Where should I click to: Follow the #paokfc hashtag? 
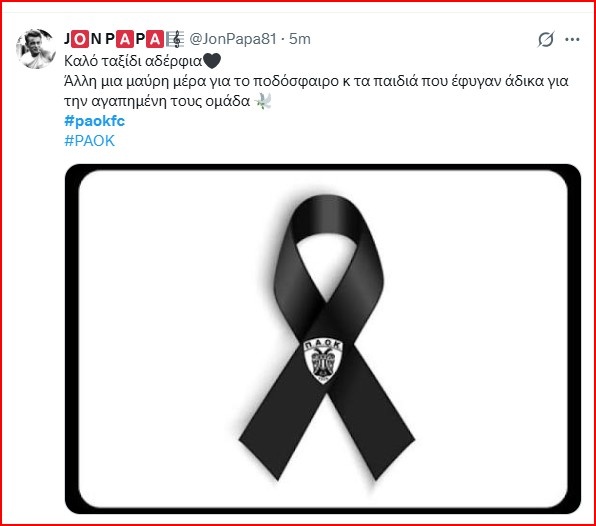94,121
